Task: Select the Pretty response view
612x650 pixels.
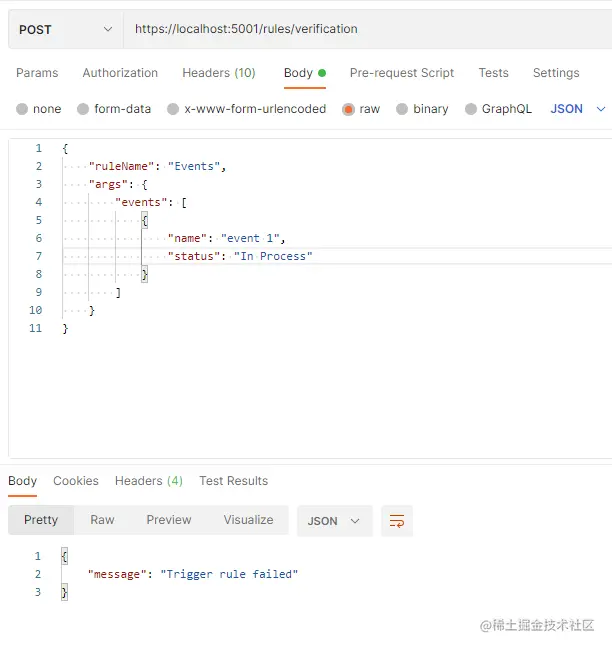Action: click(41, 520)
